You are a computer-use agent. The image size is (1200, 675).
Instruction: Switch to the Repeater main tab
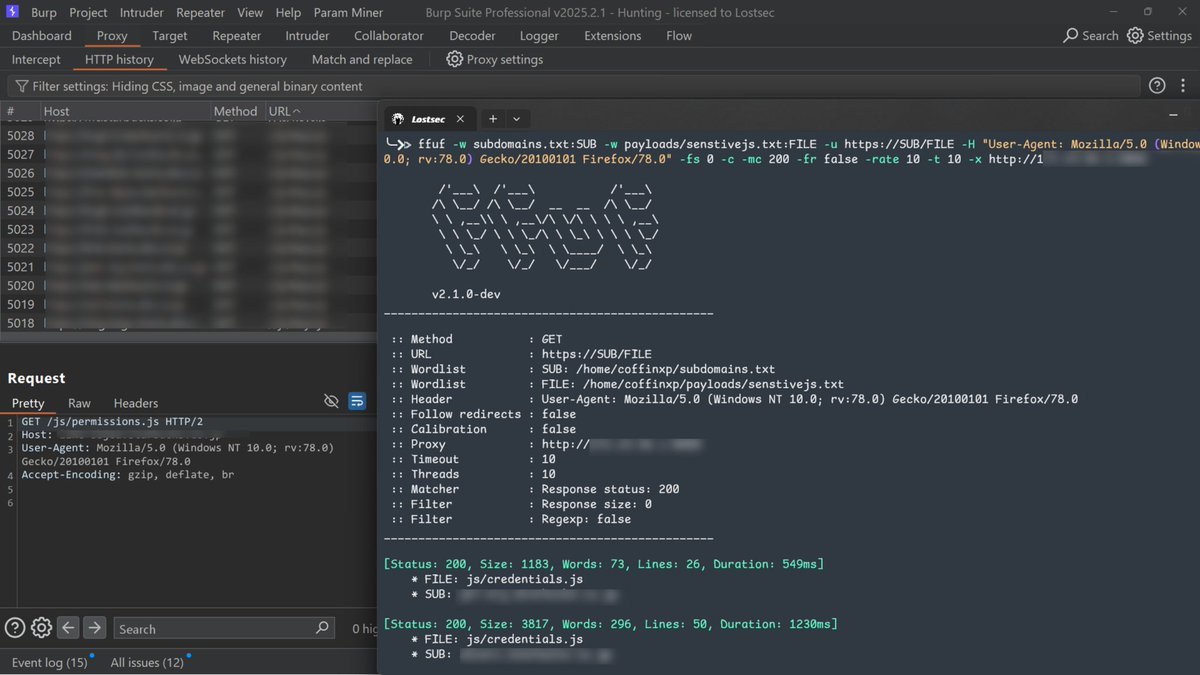(x=236, y=35)
